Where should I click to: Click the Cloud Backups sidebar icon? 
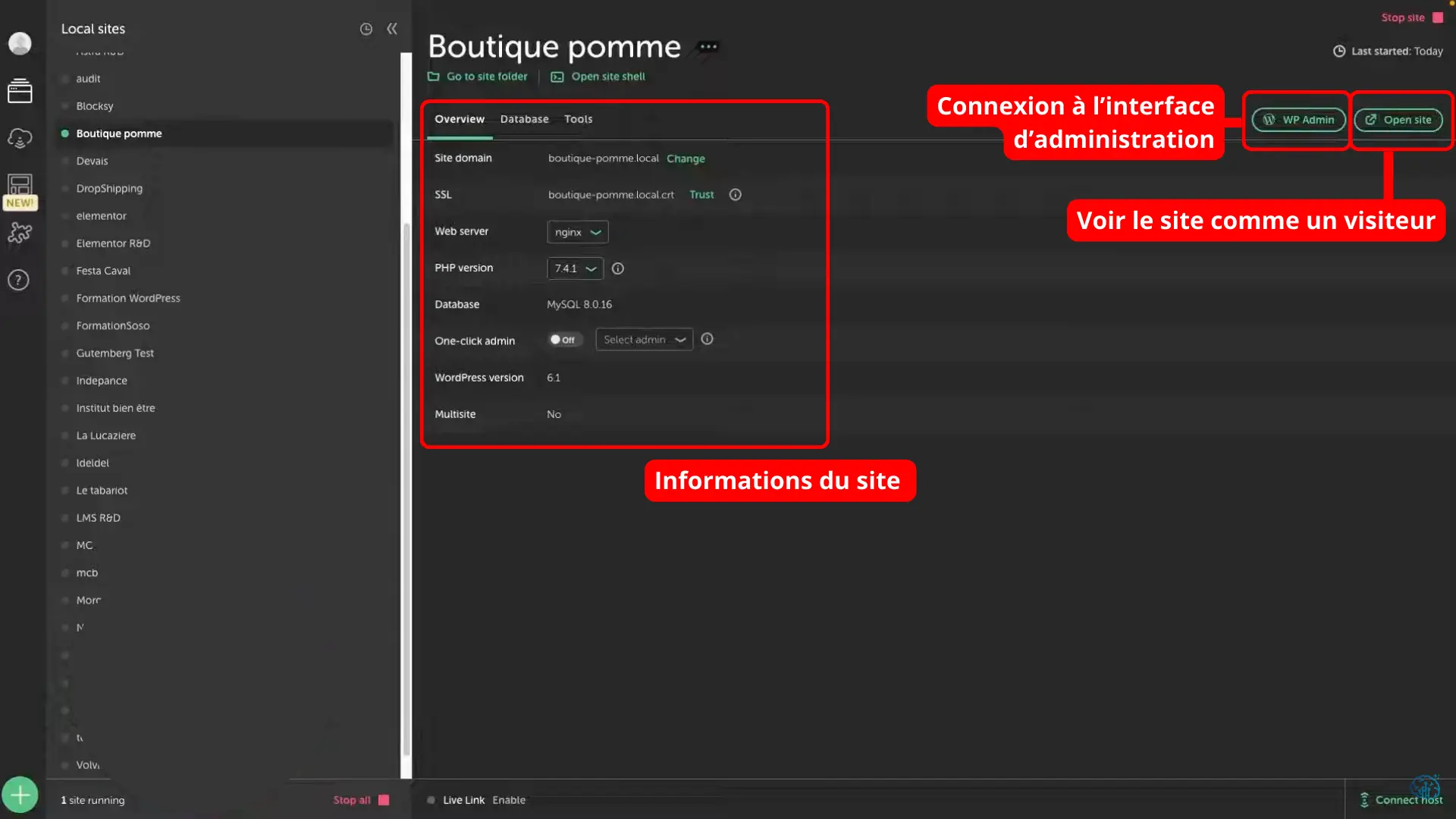20,138
